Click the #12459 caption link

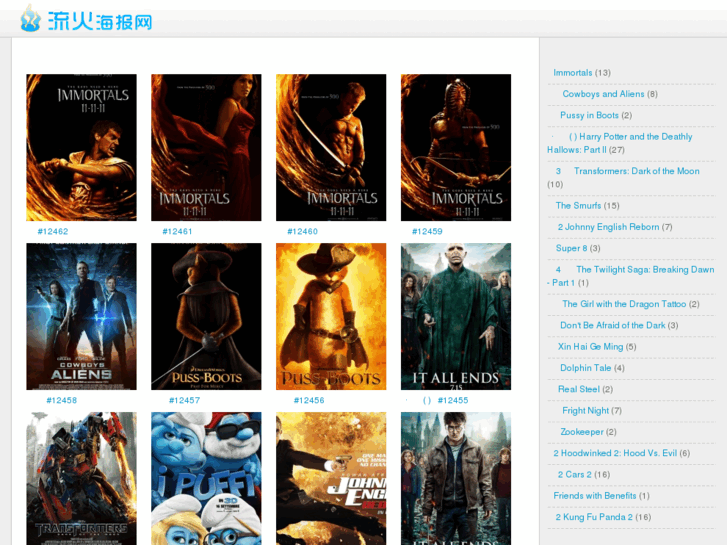point(427,231)
